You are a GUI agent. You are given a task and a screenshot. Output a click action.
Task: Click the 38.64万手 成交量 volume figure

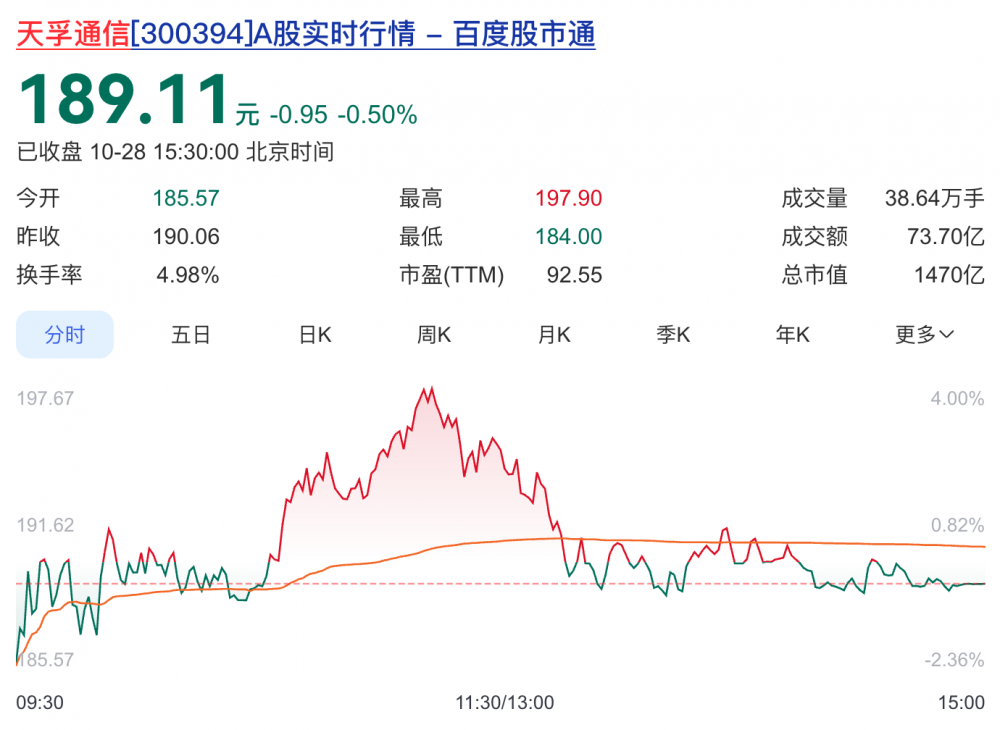[934, 199]
